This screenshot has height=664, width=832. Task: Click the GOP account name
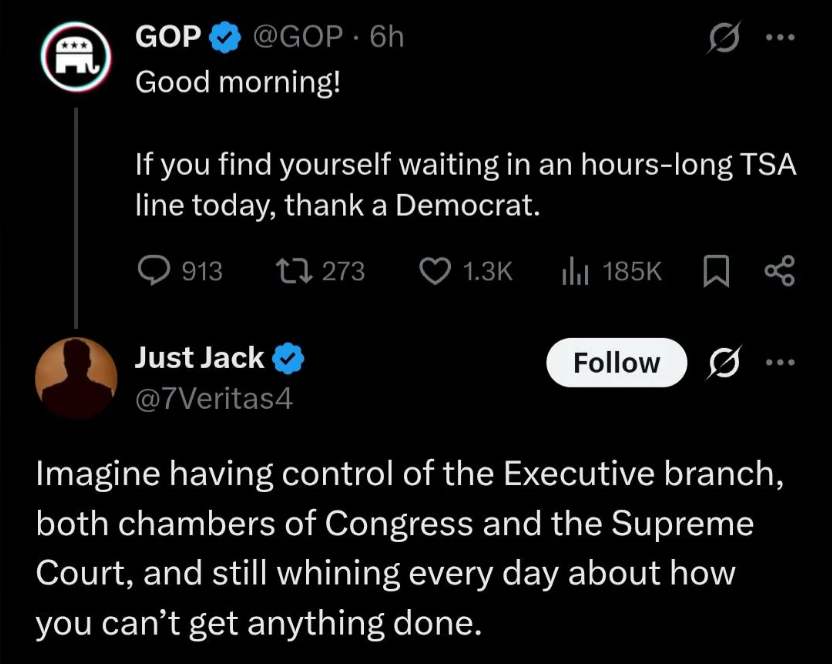(169, 37)
